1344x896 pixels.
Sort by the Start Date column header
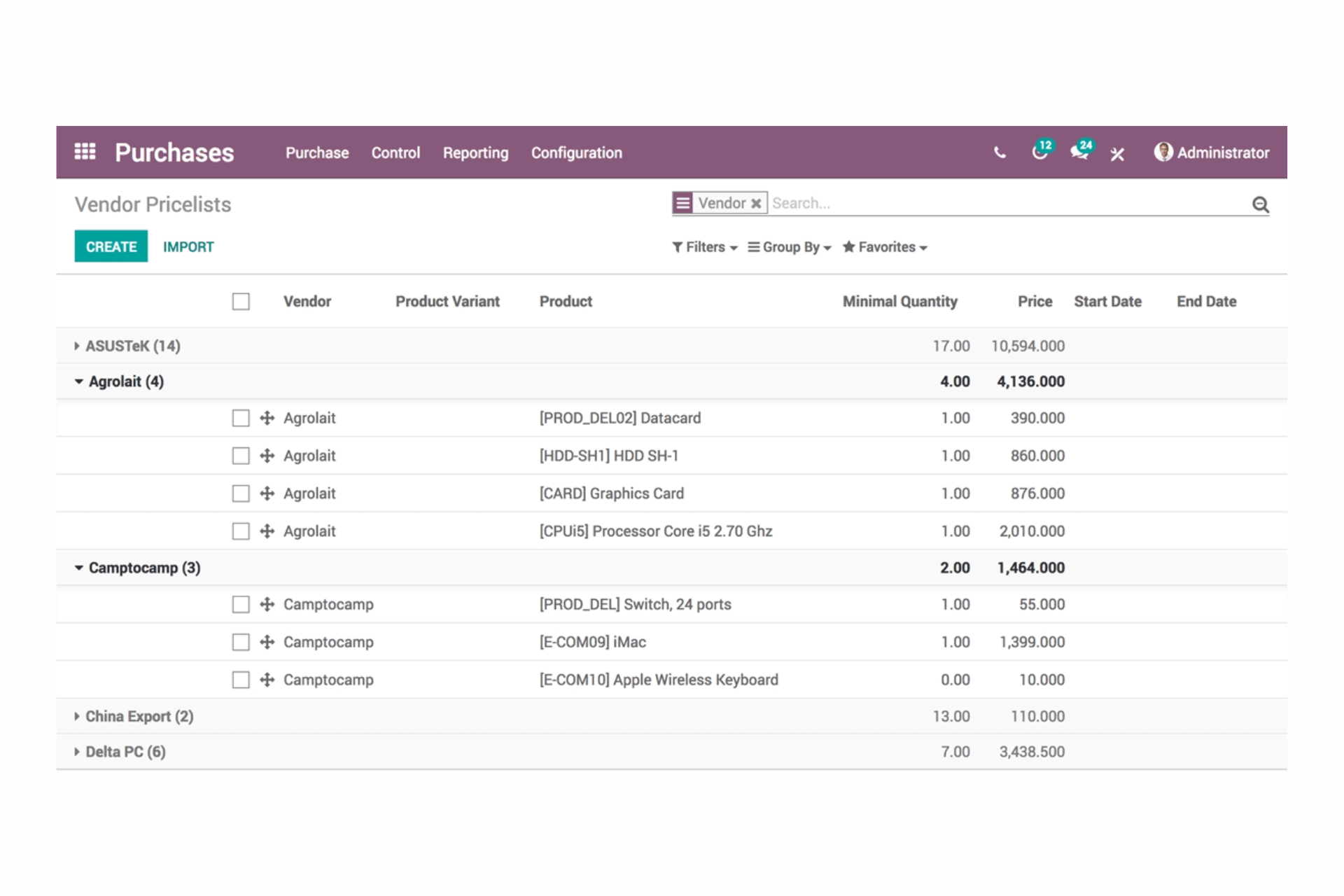coord(1107,302)
